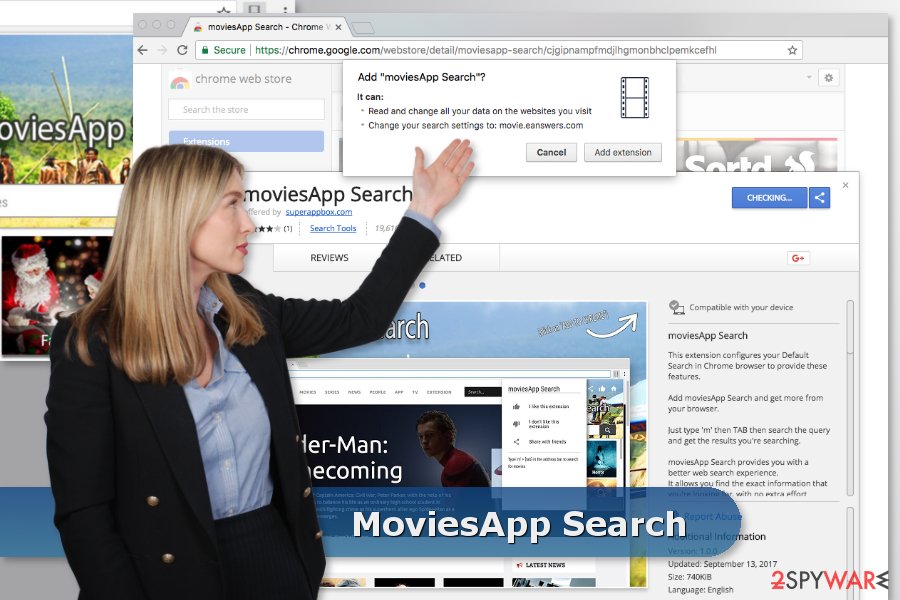Click the browser forward arrow
The width and height of the screenshot is (900, 600).
coord(162,50)
